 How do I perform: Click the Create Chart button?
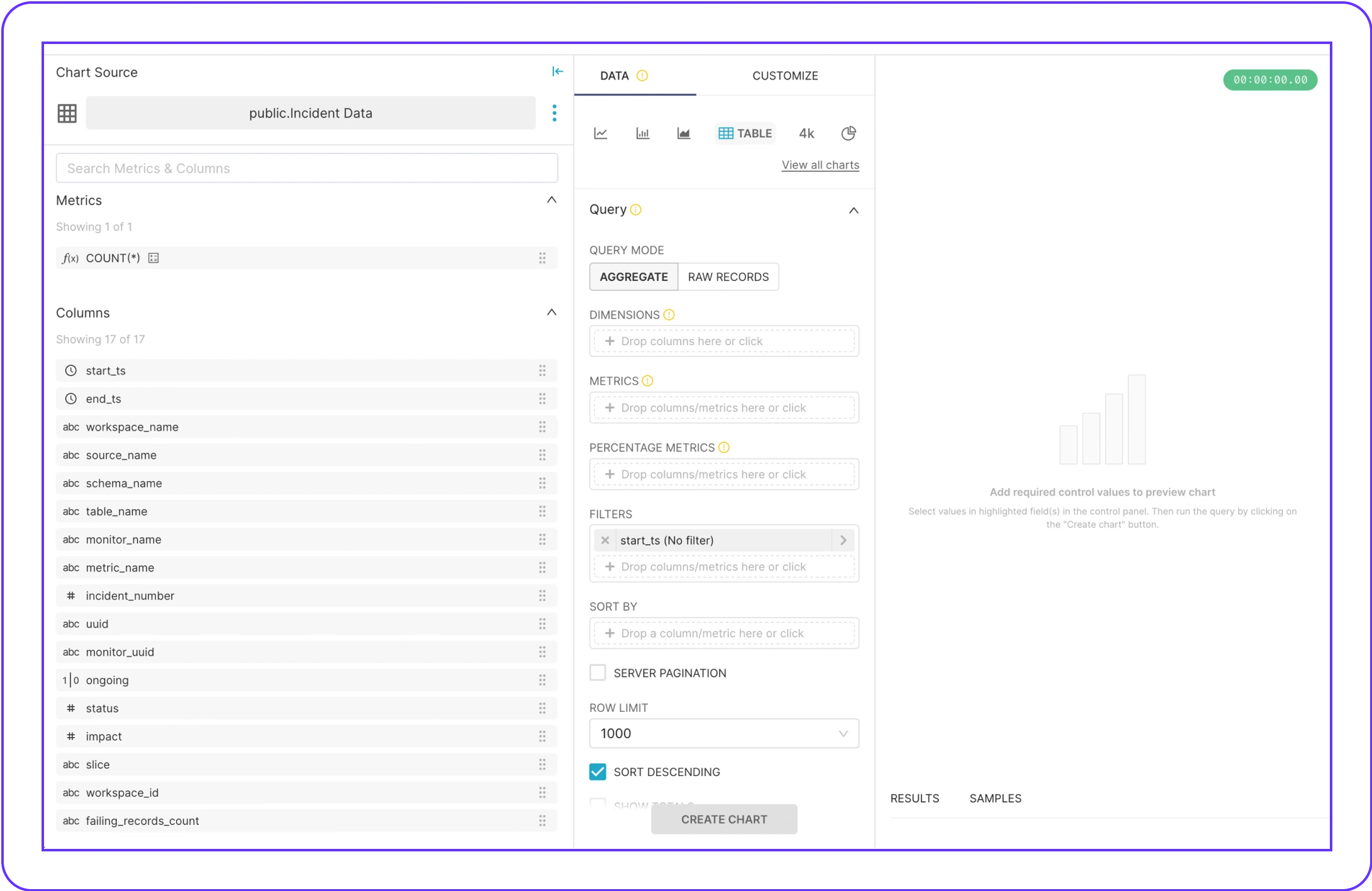[723, 819]
